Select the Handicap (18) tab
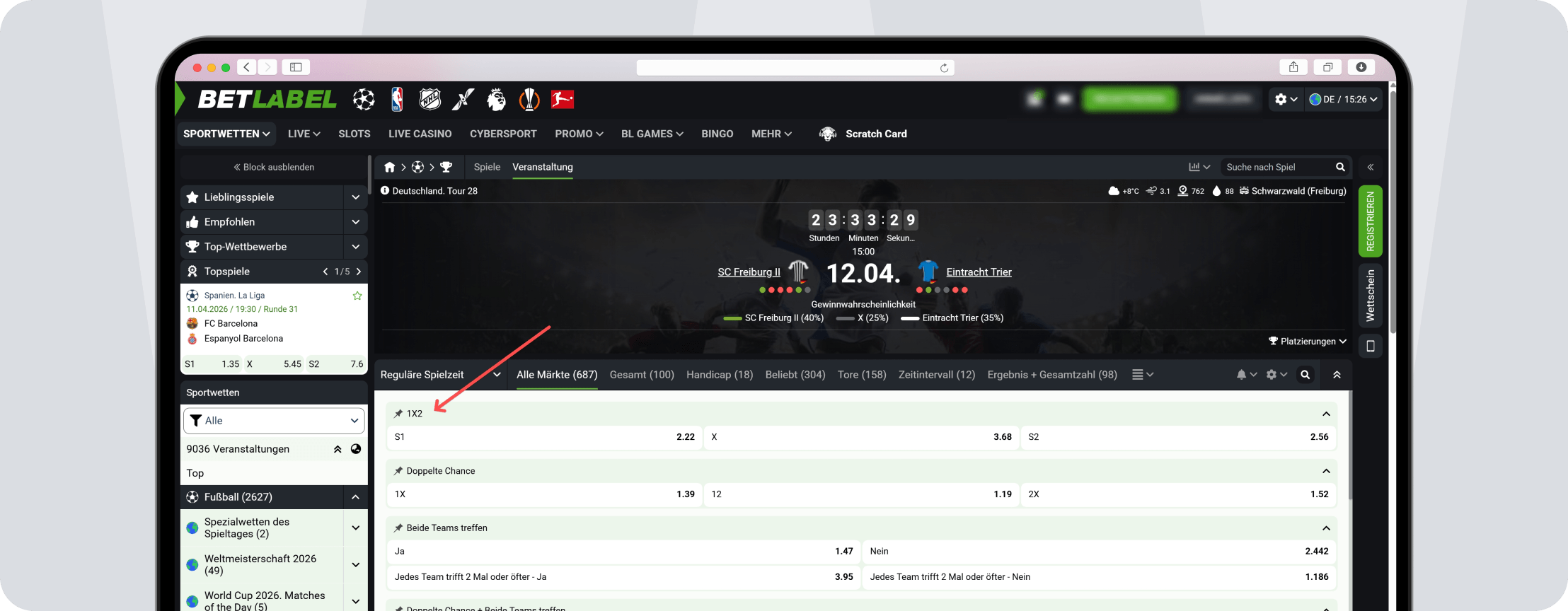Viewport: 1568px width, 611px height. pos(720,375)
